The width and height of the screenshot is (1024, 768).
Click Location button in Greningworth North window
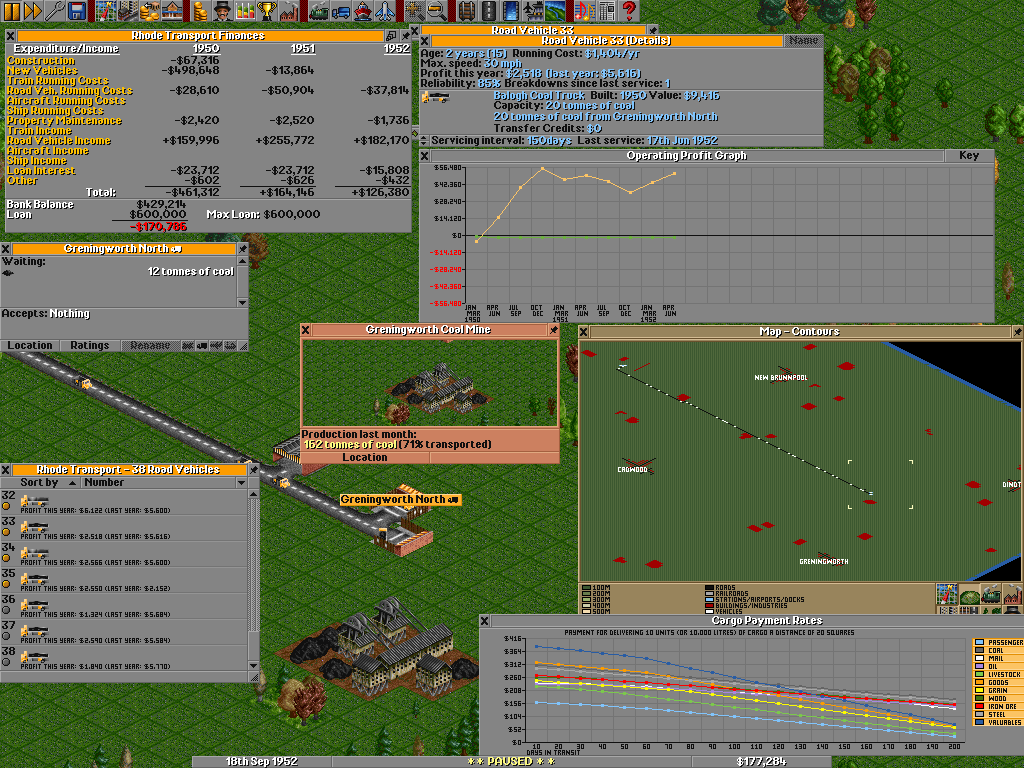pyautogui.click(x=30, y=345)
